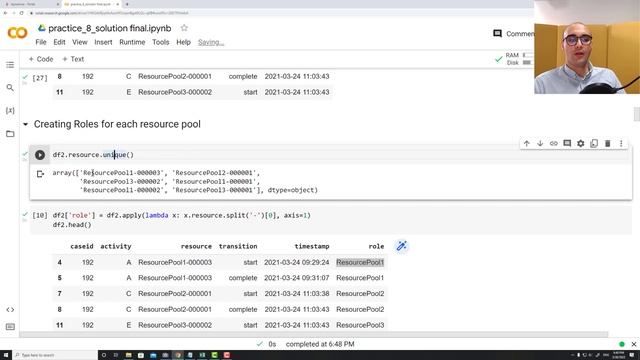Click the 'timestamp' column header in lower table
This screenshot has height=360, width=640.
tap(312, 247)
